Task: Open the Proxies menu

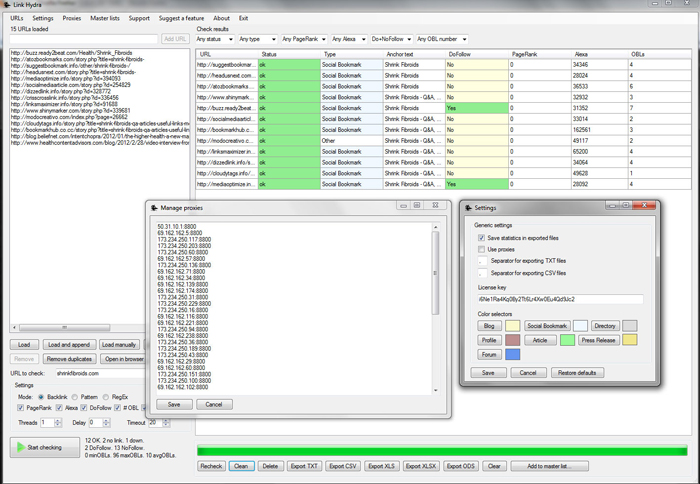Action: [x=72, y=18]
